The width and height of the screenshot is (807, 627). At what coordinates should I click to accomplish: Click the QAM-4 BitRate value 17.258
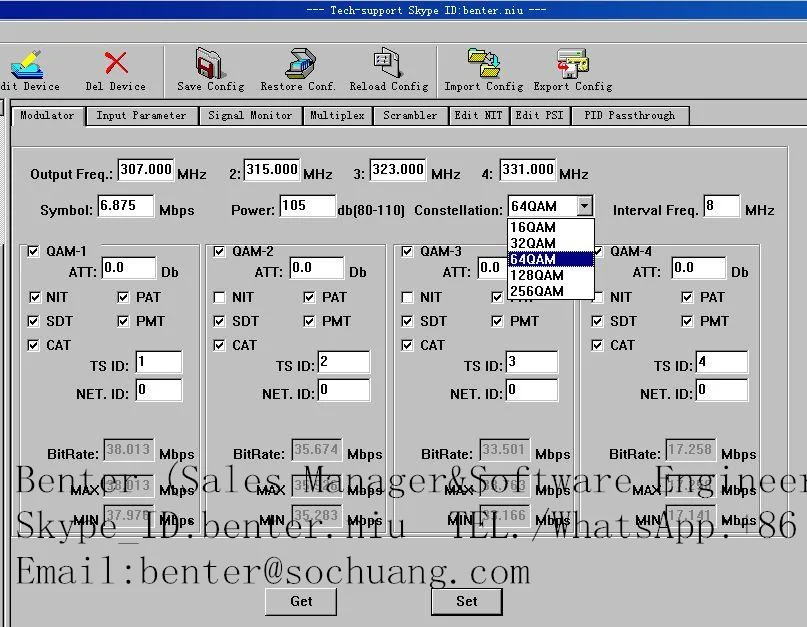pyautogui.click(x=690, y=450)
